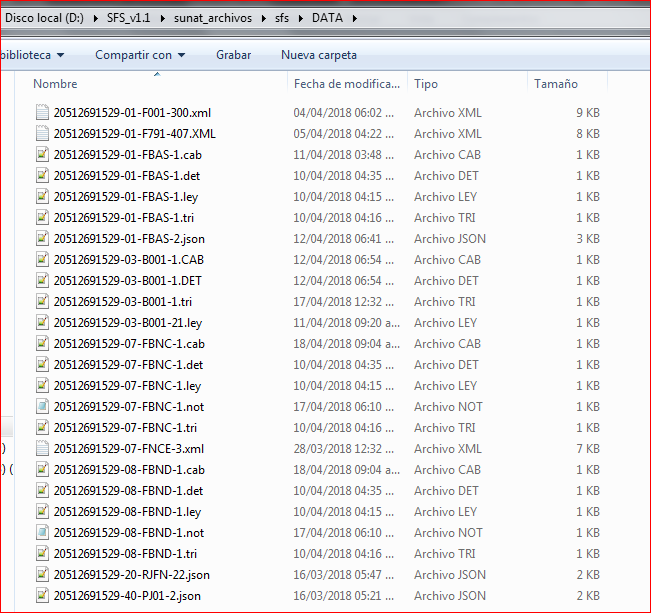This screenshot has height=613, width=651.
Task: Sort files by the Tamaño column header
Action: pyautogui.click(x=556, y=84)
